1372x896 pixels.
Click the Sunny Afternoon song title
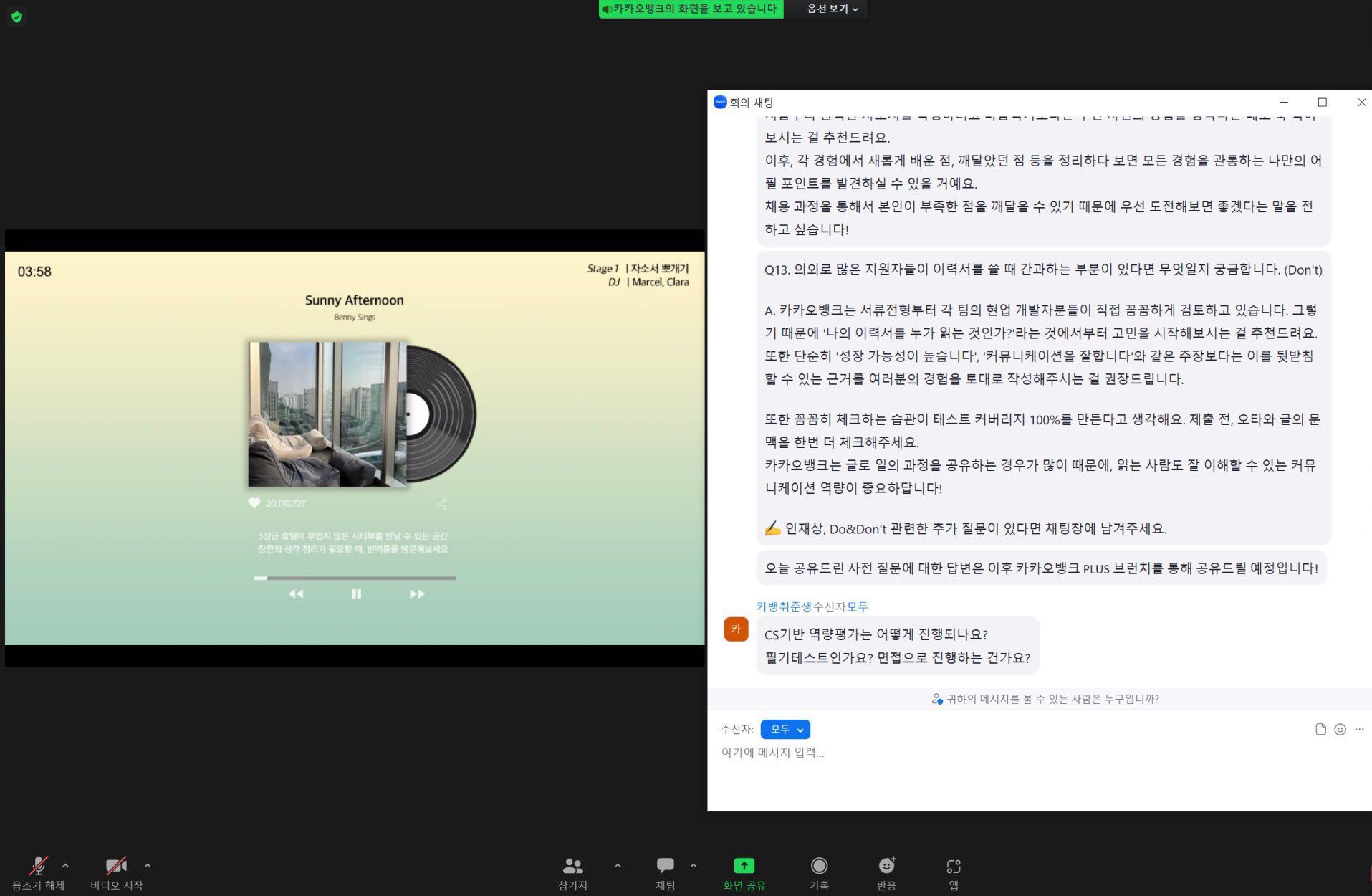click(x=354, y=300)
